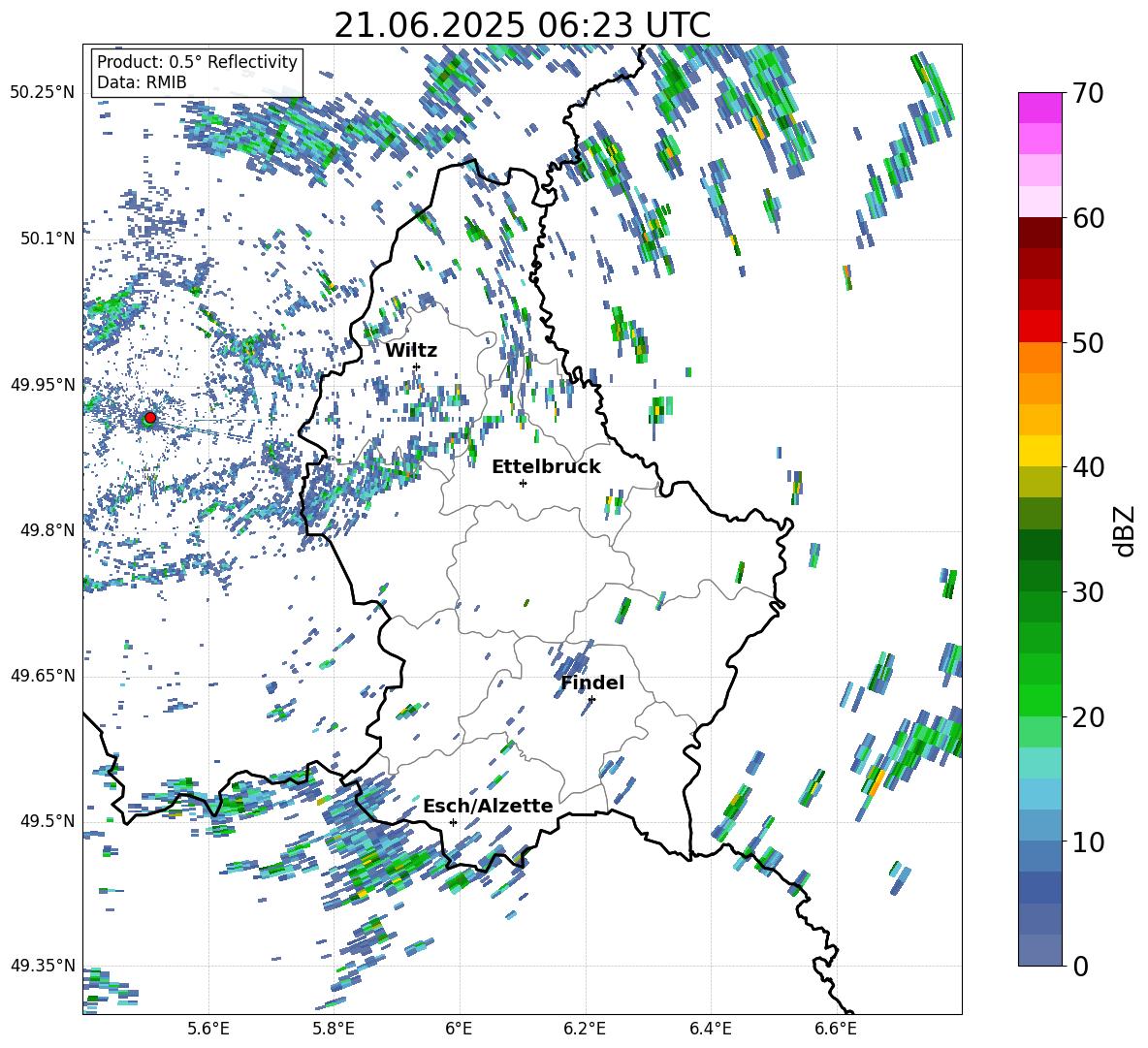1148x1048 pixels.
Task: Click the 6°E longitude label
Action: point(459,1029)
